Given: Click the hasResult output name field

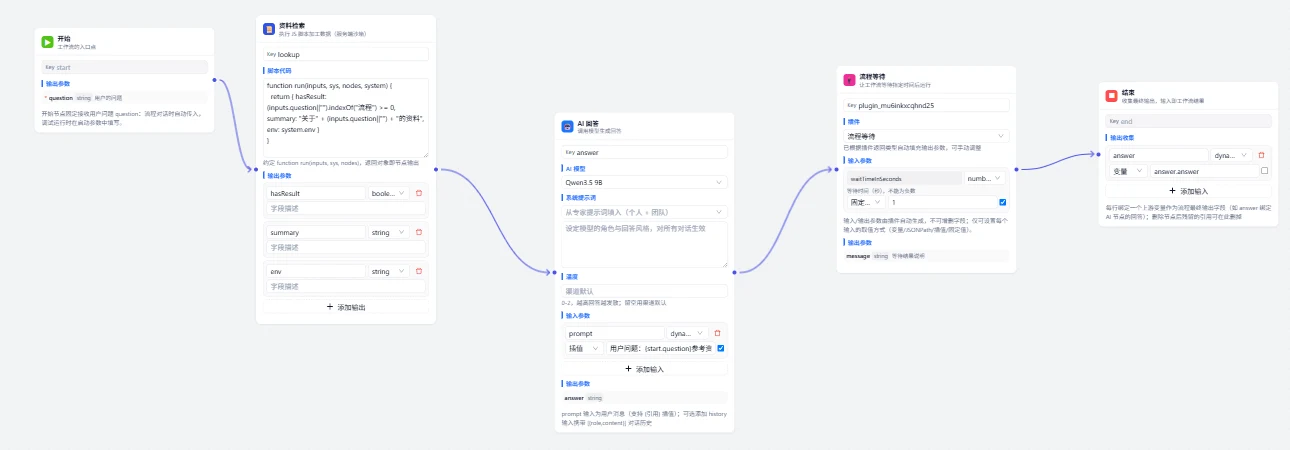Looking at the screenshot, I should (x=315, y=193).
